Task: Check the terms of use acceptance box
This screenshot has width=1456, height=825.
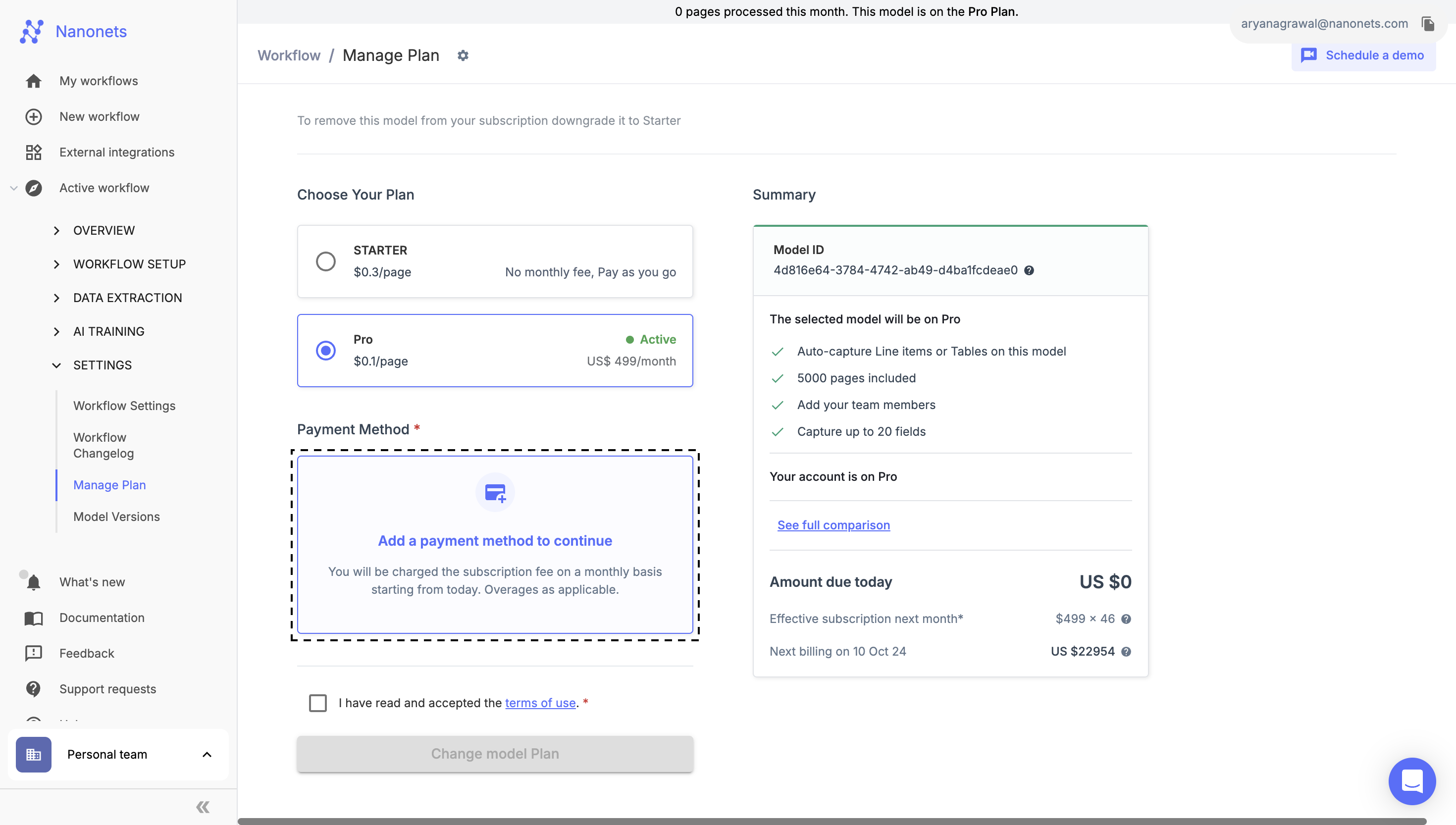Action: [x=318, y=703]
